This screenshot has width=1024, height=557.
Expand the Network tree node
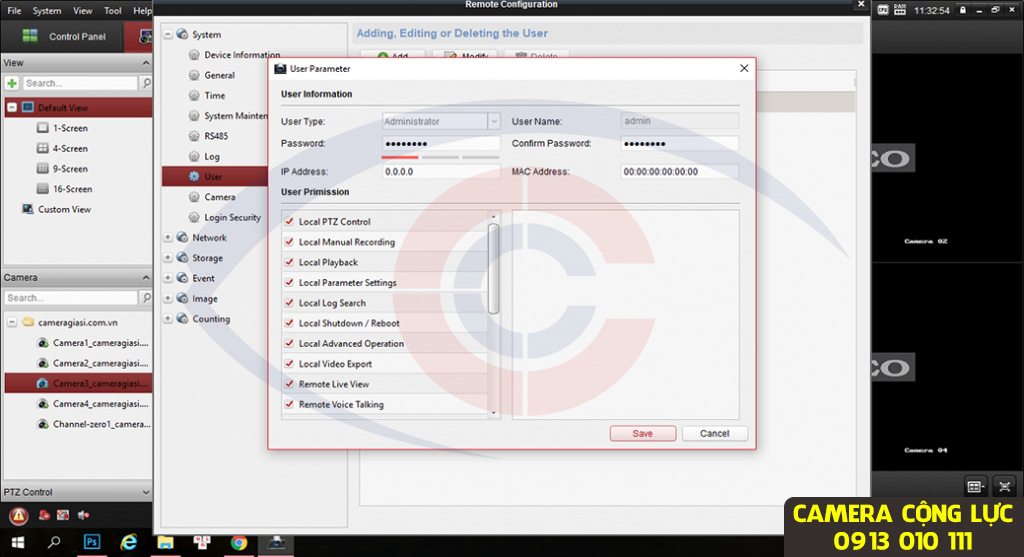(x=168, y=237)
